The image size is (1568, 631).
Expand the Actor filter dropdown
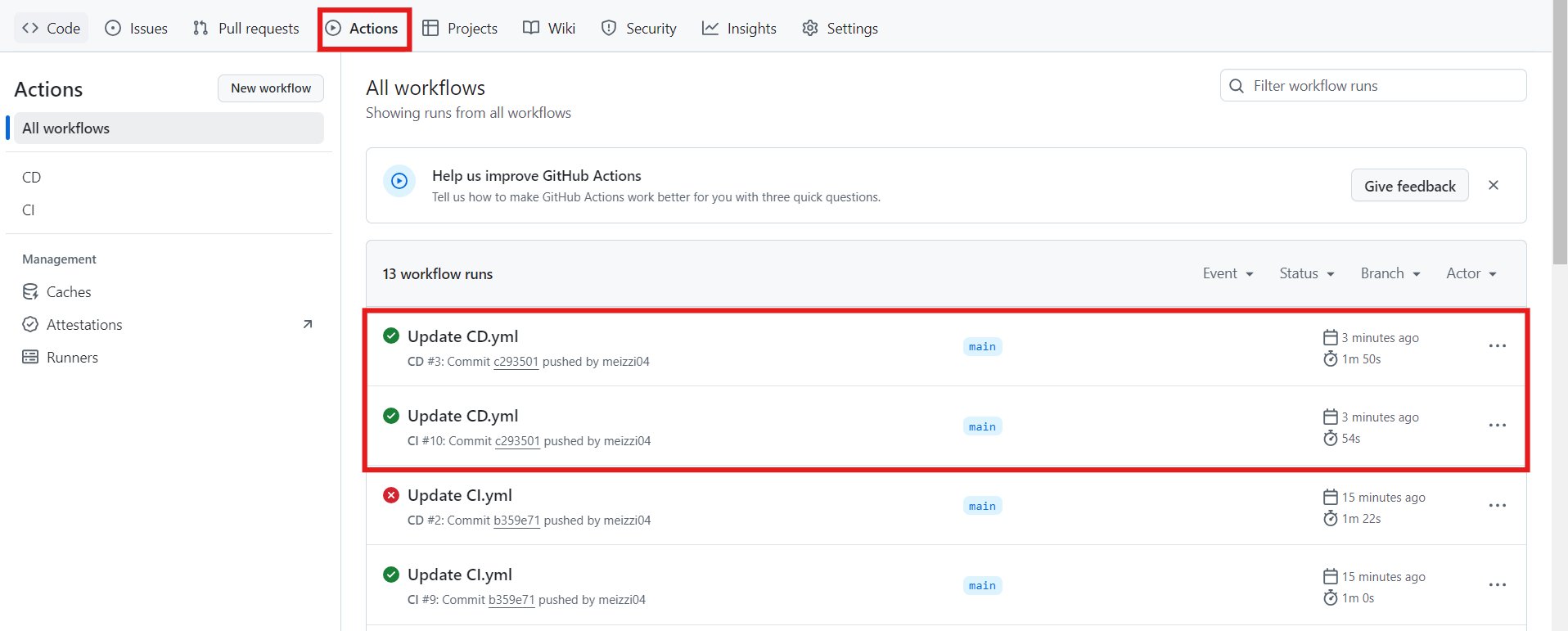[x=1471, y=273]
